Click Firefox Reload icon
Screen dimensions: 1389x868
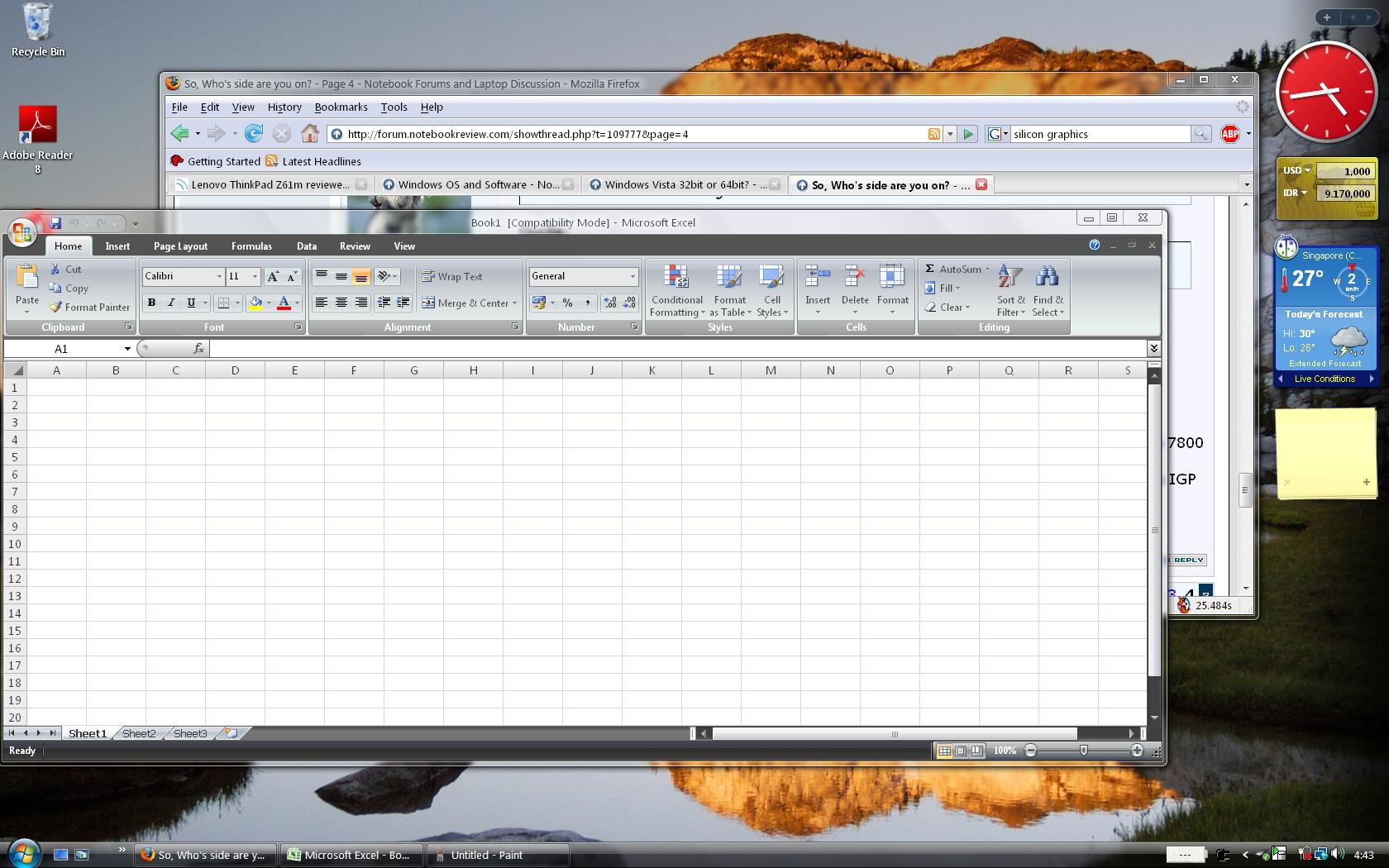(x=254, y=133)
